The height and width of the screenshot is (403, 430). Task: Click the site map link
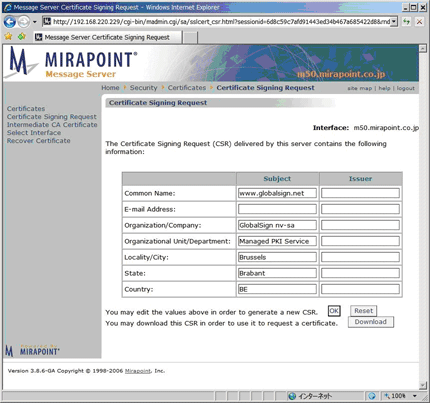(x=359, y=88)
